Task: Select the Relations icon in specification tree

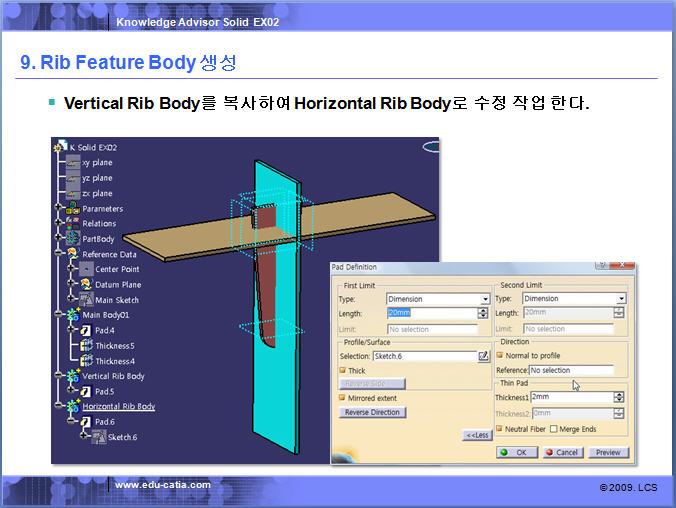Action: [x=72, y=224]
